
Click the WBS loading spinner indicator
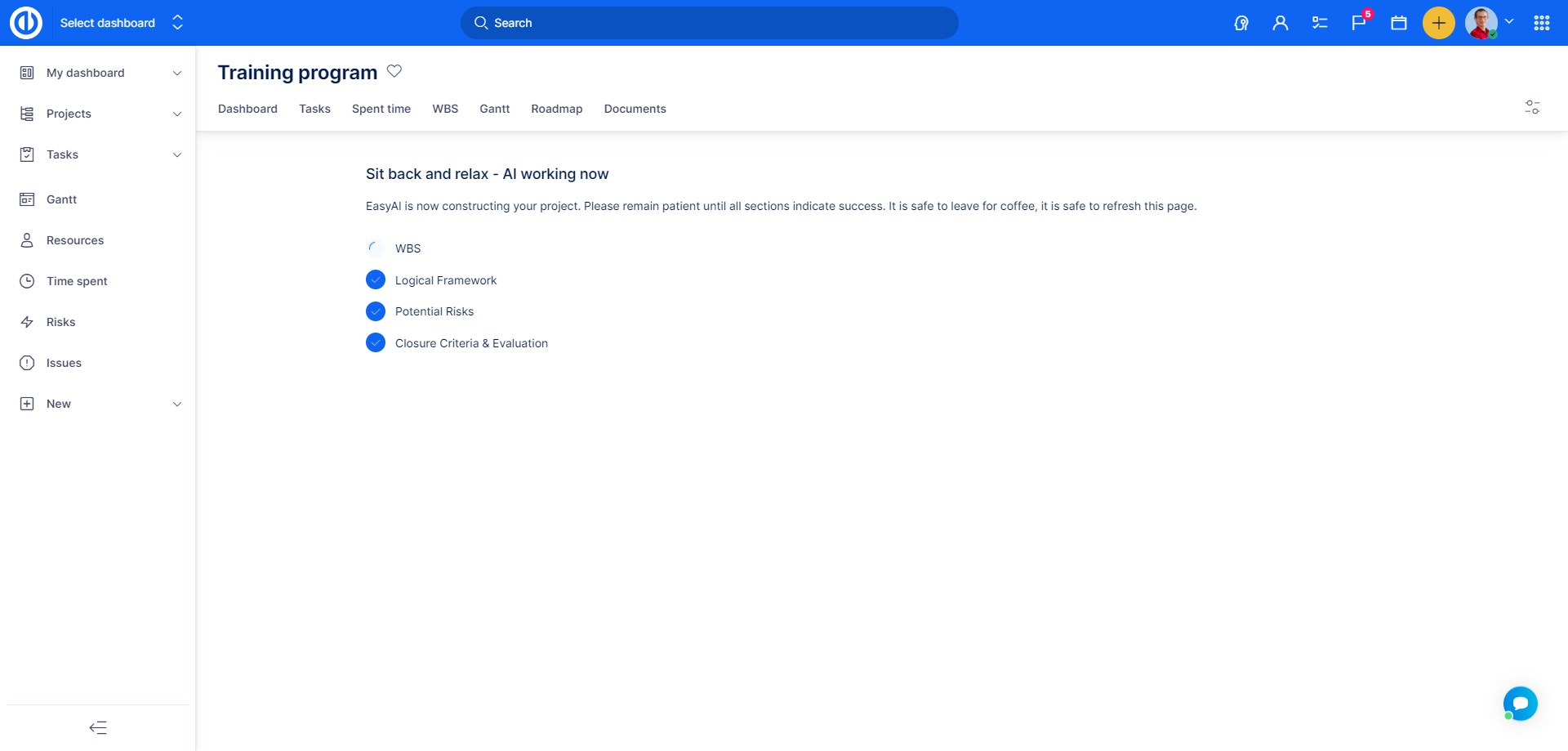[x=375, y=248]
